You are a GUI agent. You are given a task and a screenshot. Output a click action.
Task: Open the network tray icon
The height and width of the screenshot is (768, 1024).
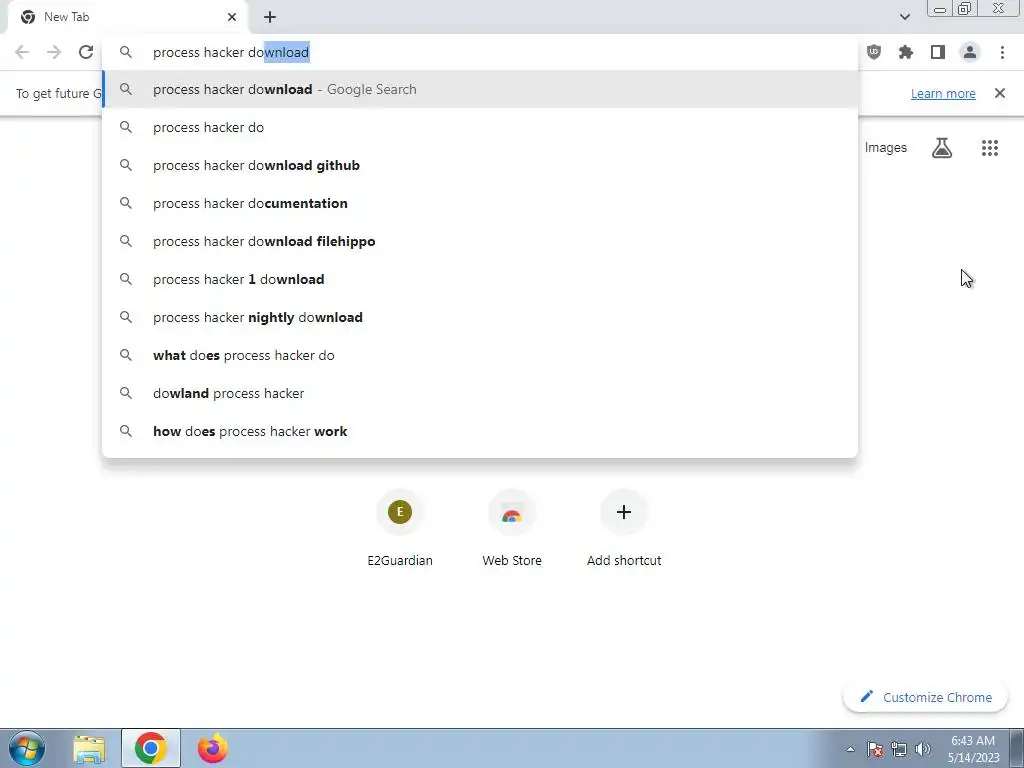[x=899, y=749]
